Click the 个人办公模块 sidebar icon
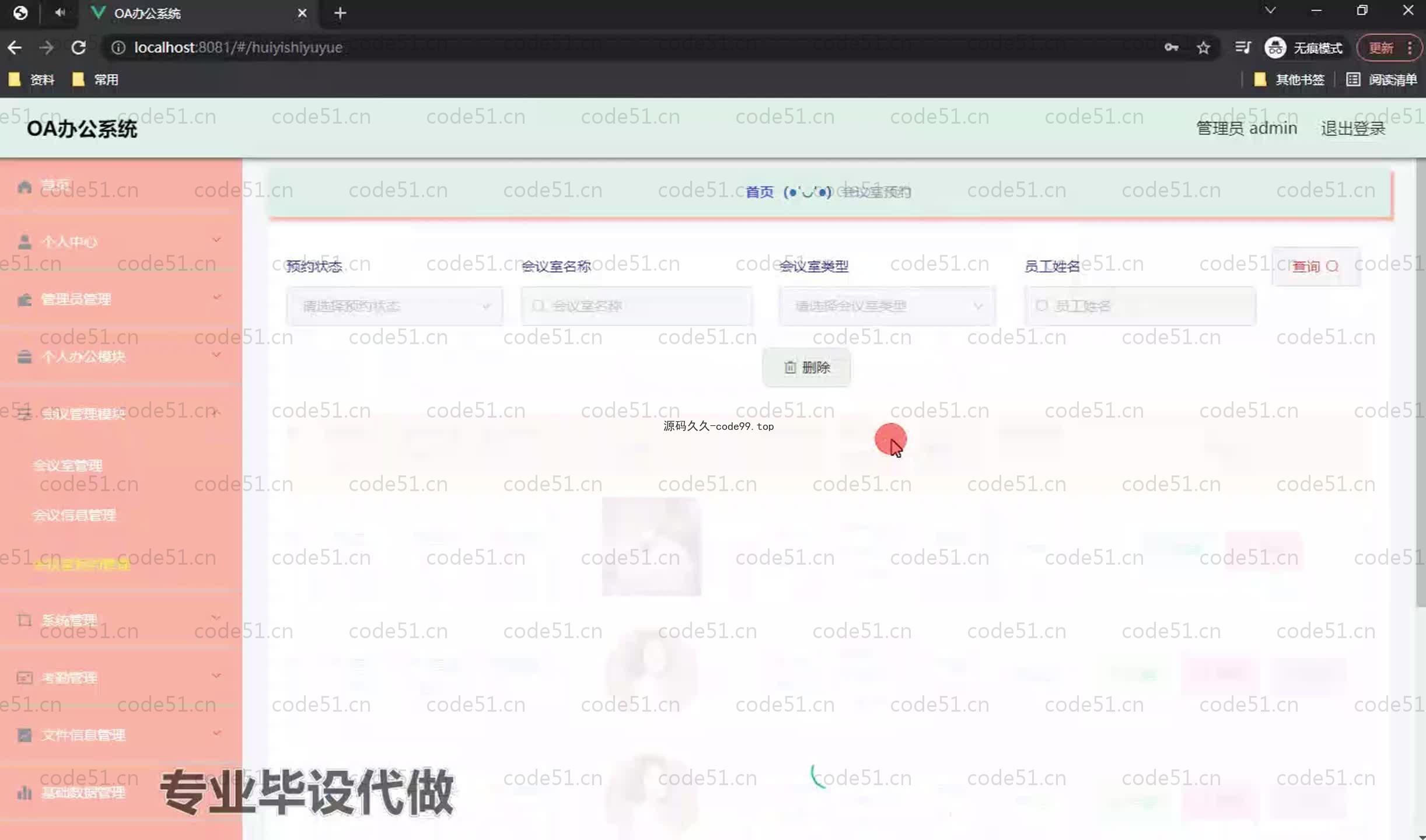Screen dimensions: 1426x840 25,357
